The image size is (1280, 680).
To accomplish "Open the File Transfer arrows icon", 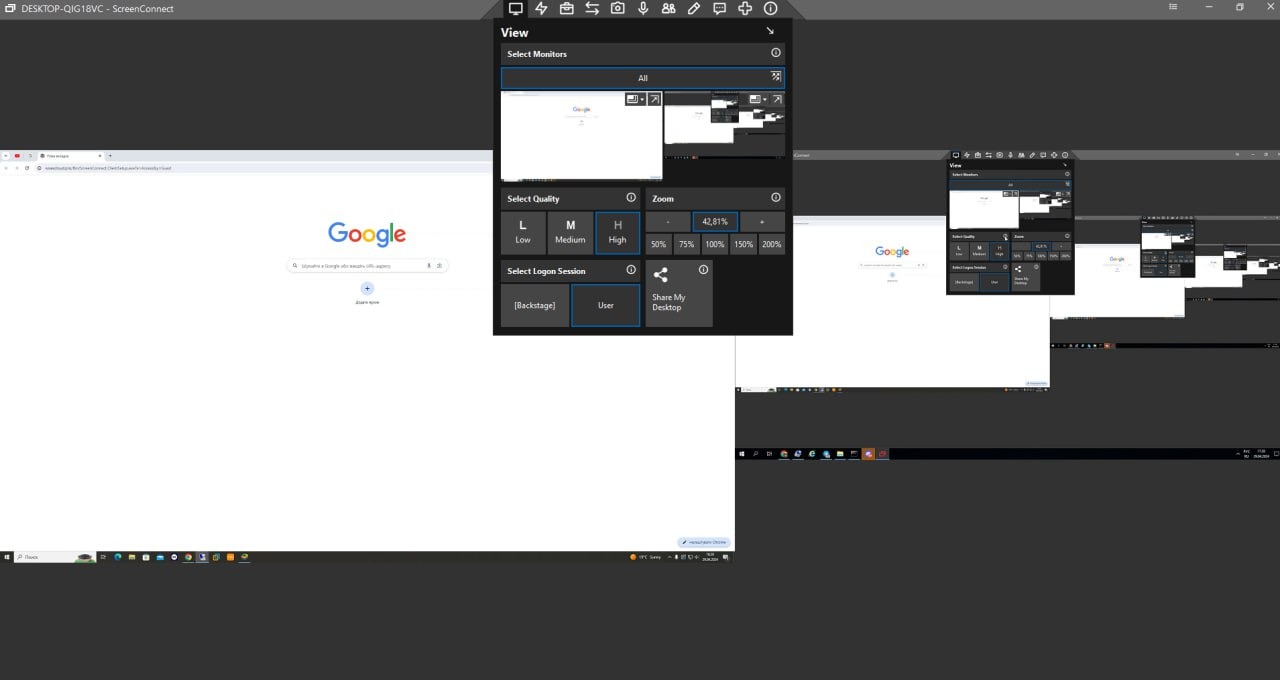I will [x=592, y=8].
